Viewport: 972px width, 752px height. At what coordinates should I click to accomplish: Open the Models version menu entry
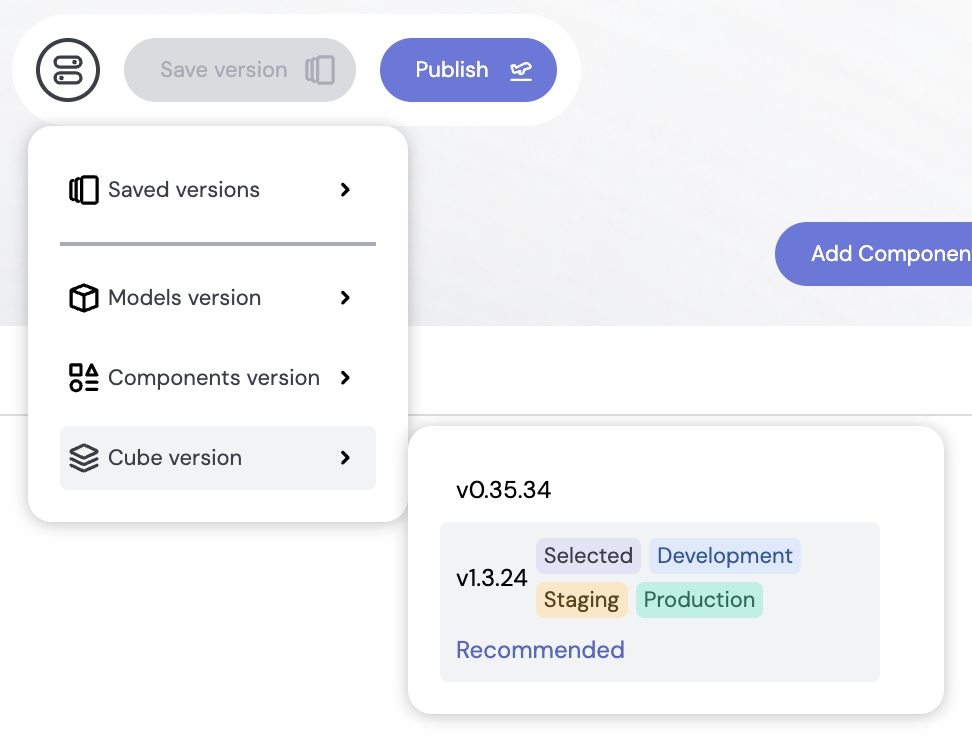click(218, 298)
